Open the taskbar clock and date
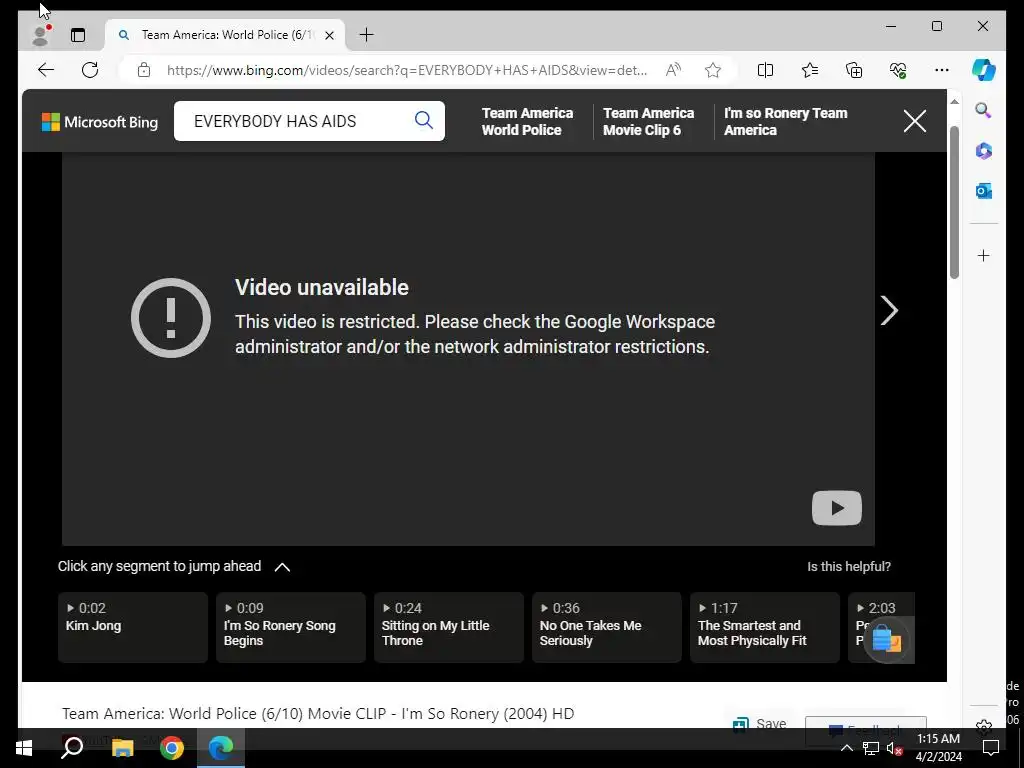 click(938, 748)
